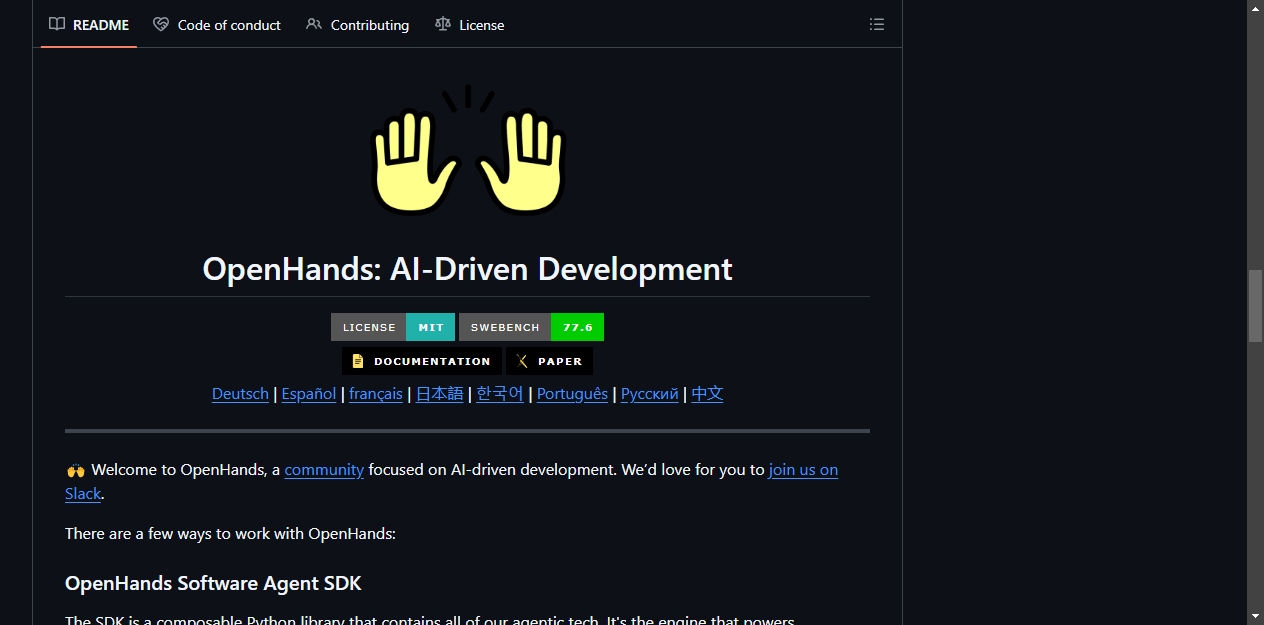Screen dimensions: 1264x625
Task: Open the Español translation link
Action: [x=309, y=394]
